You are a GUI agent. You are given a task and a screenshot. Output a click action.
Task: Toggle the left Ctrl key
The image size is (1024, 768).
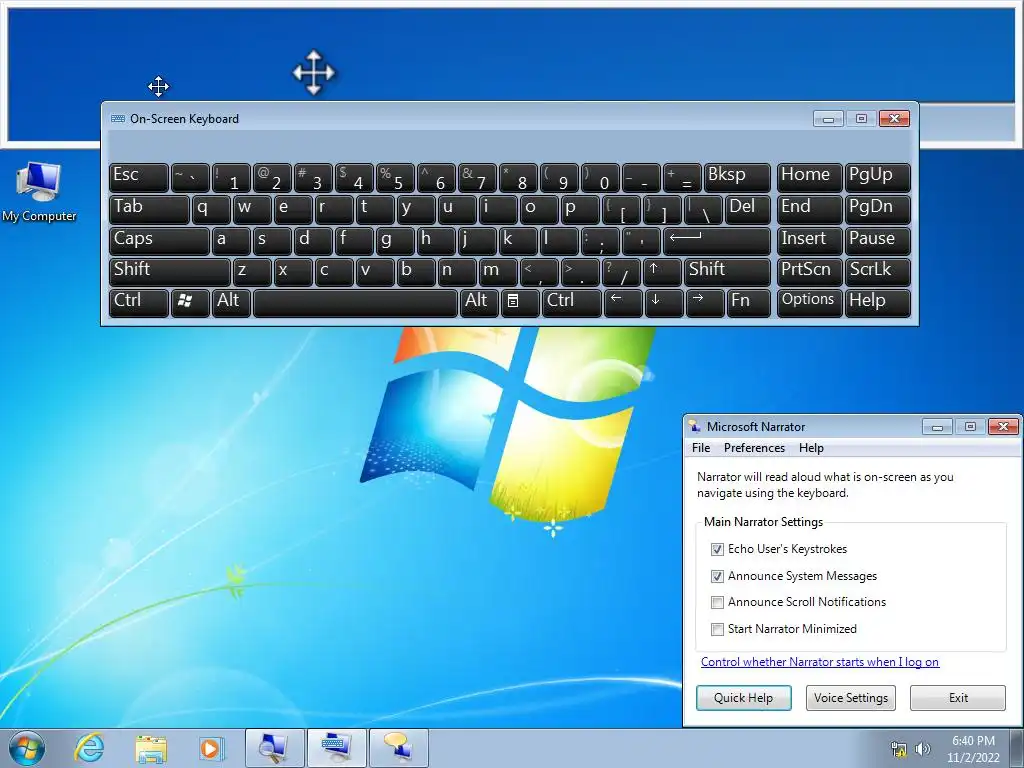(x=138, y=303)
